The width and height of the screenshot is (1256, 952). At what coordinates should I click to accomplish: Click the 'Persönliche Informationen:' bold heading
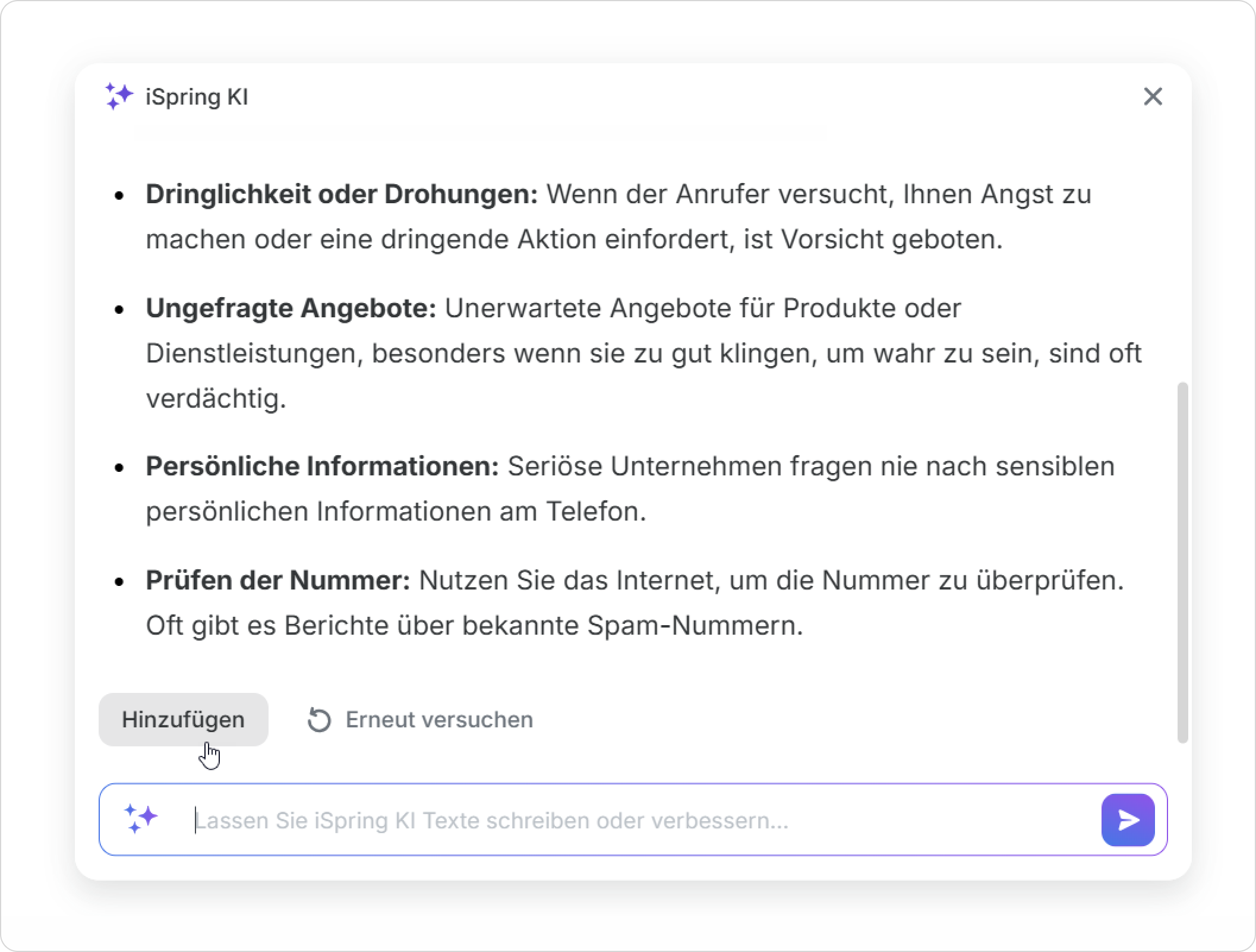(322, 466)
